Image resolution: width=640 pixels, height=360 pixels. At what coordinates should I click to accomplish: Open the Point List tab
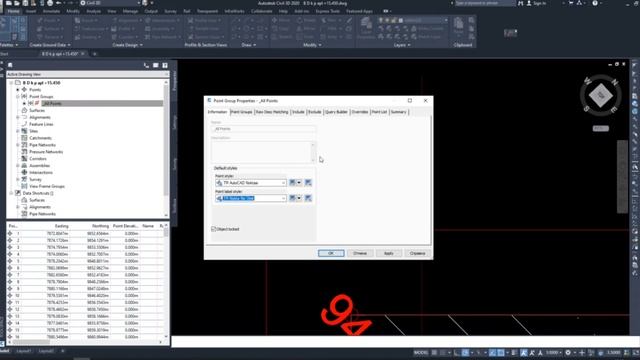[379, 112]
